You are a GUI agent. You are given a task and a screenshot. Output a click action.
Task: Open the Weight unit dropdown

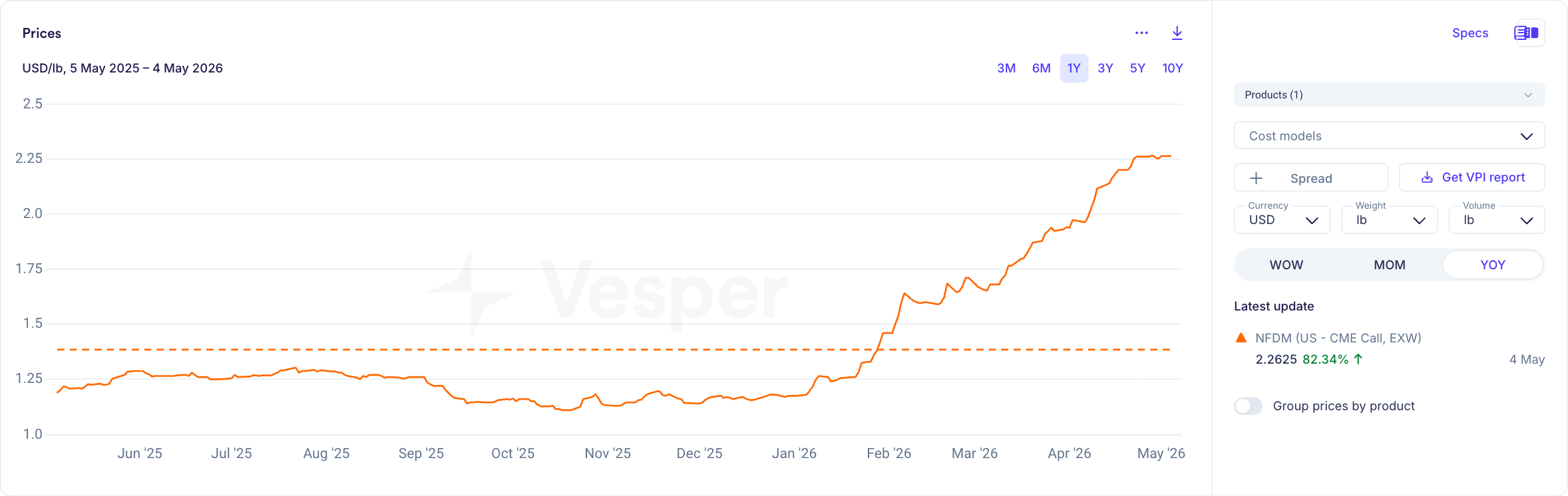[1389, 220]
